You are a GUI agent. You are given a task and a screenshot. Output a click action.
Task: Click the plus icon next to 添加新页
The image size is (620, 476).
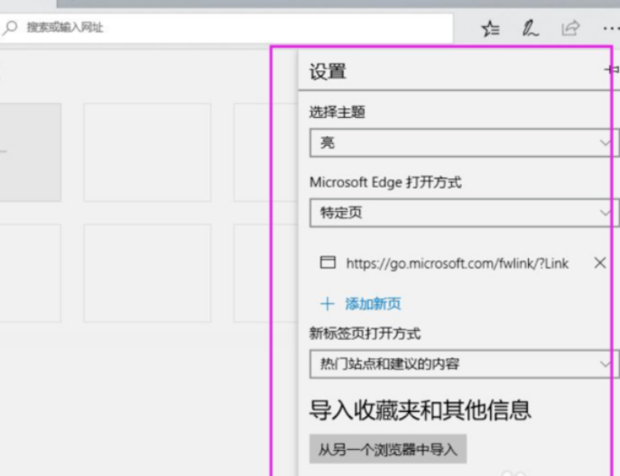tap(327, 304)
